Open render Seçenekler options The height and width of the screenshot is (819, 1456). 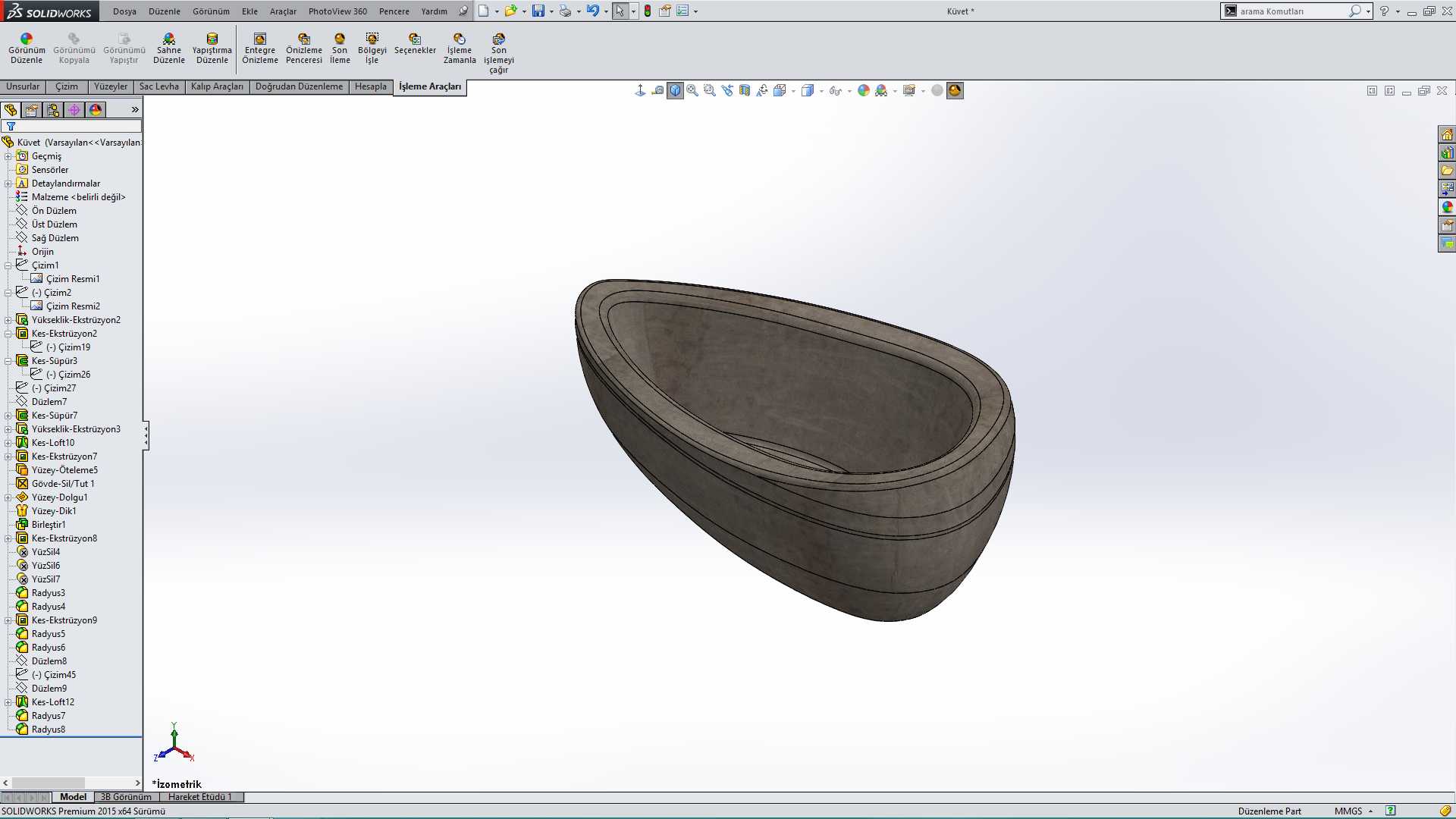pyautogui.click(x=415, y=44)
